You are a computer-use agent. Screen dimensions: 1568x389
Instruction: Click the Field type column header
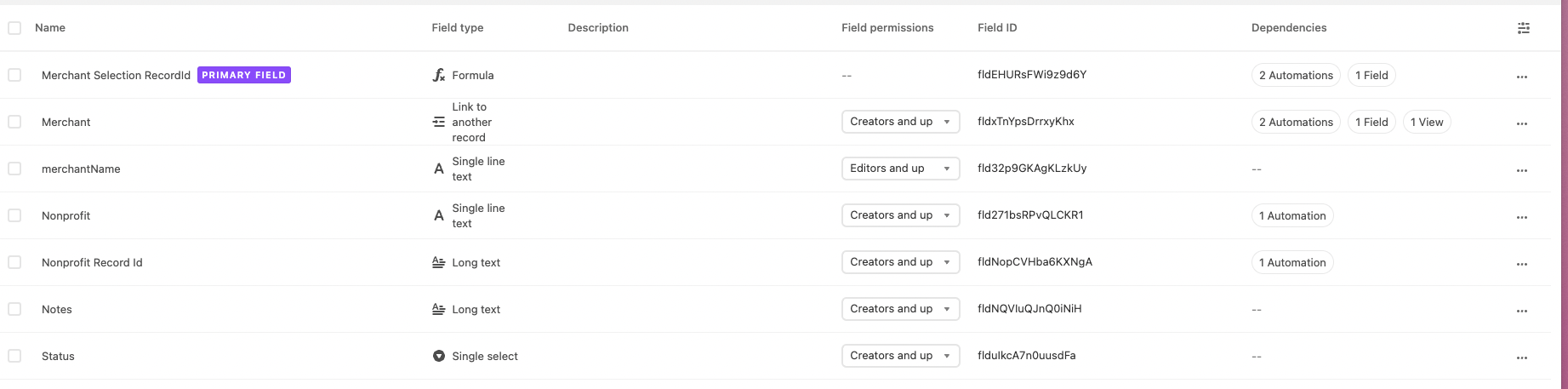pos(458,28)
